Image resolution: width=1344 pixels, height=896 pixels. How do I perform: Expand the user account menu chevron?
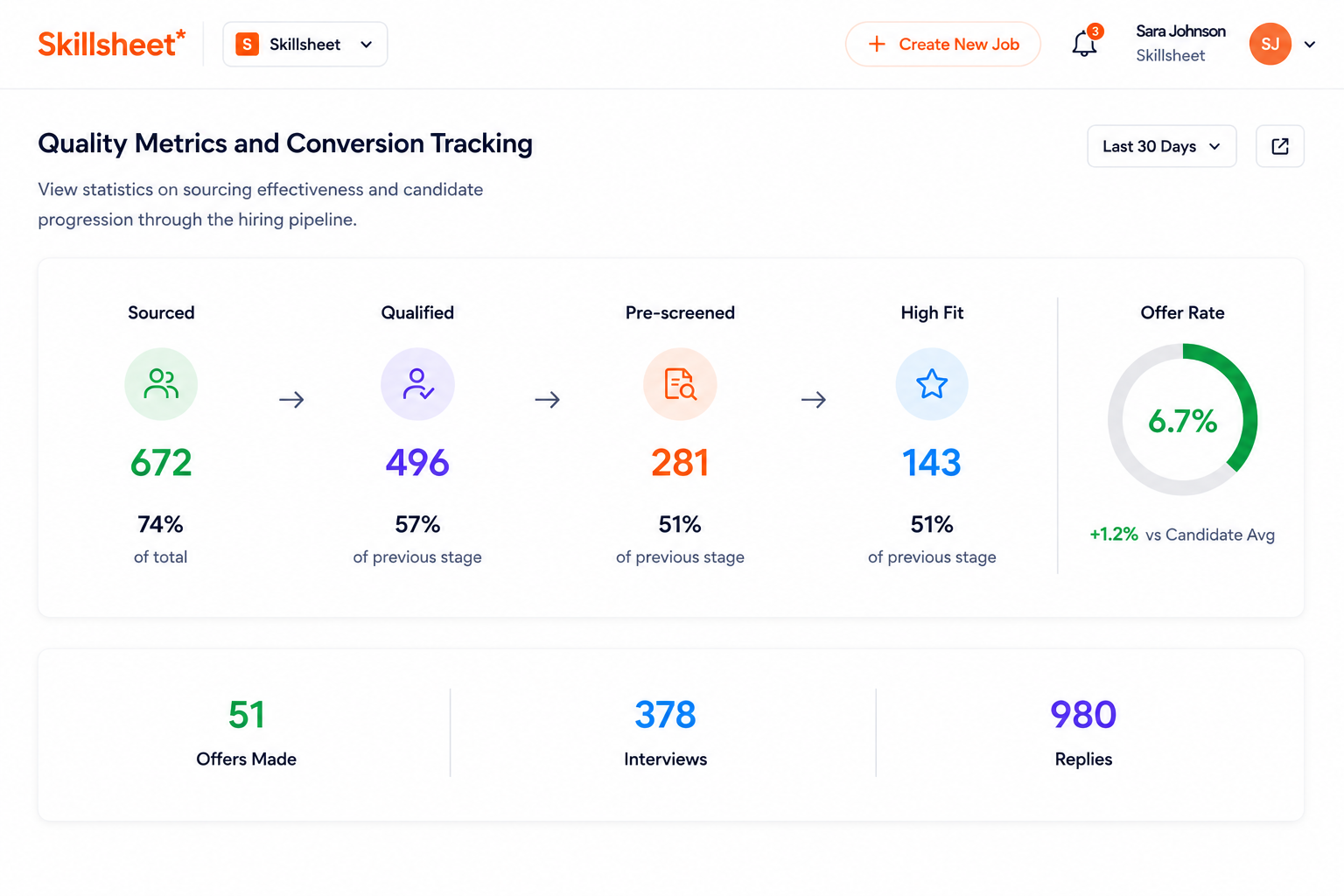point(1310,45)
